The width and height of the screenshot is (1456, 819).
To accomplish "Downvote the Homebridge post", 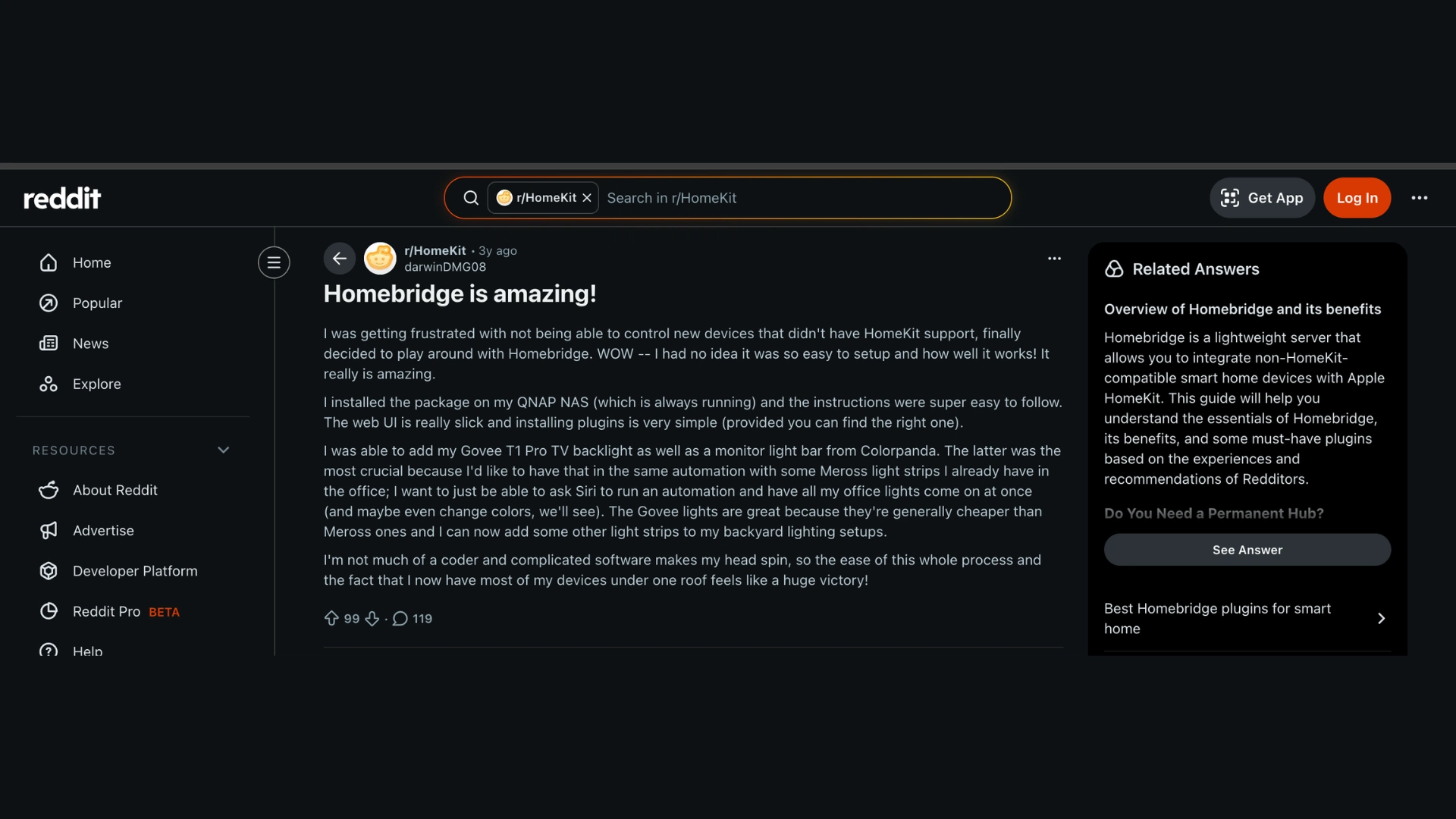I will click(x=372, y=618).
